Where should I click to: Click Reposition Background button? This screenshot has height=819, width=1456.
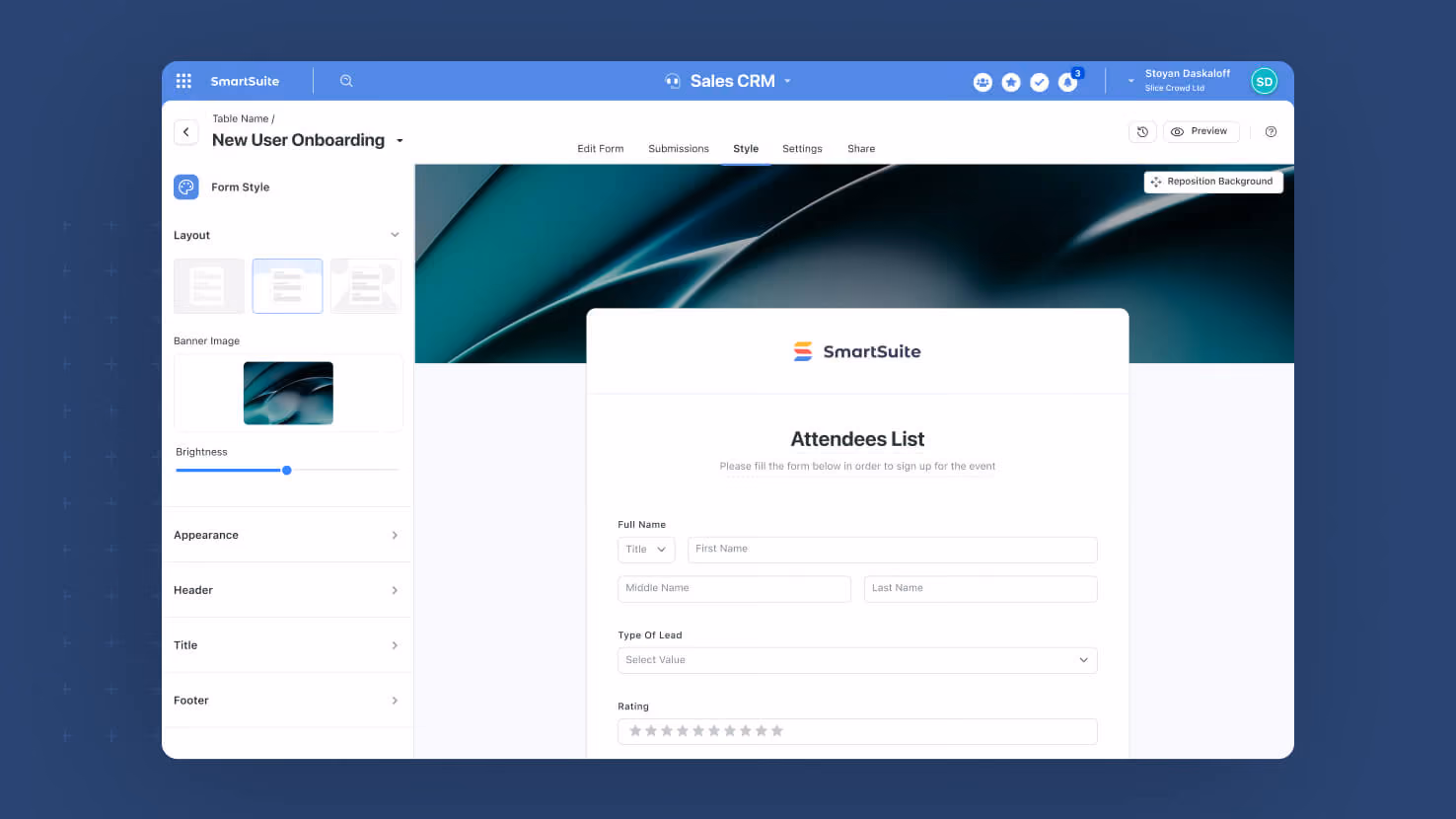click(1213, 182)
